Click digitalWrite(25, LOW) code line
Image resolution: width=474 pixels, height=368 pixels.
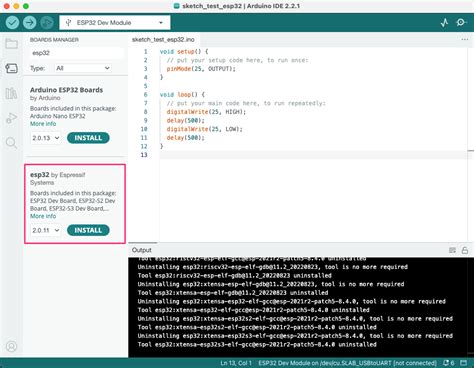204,129
